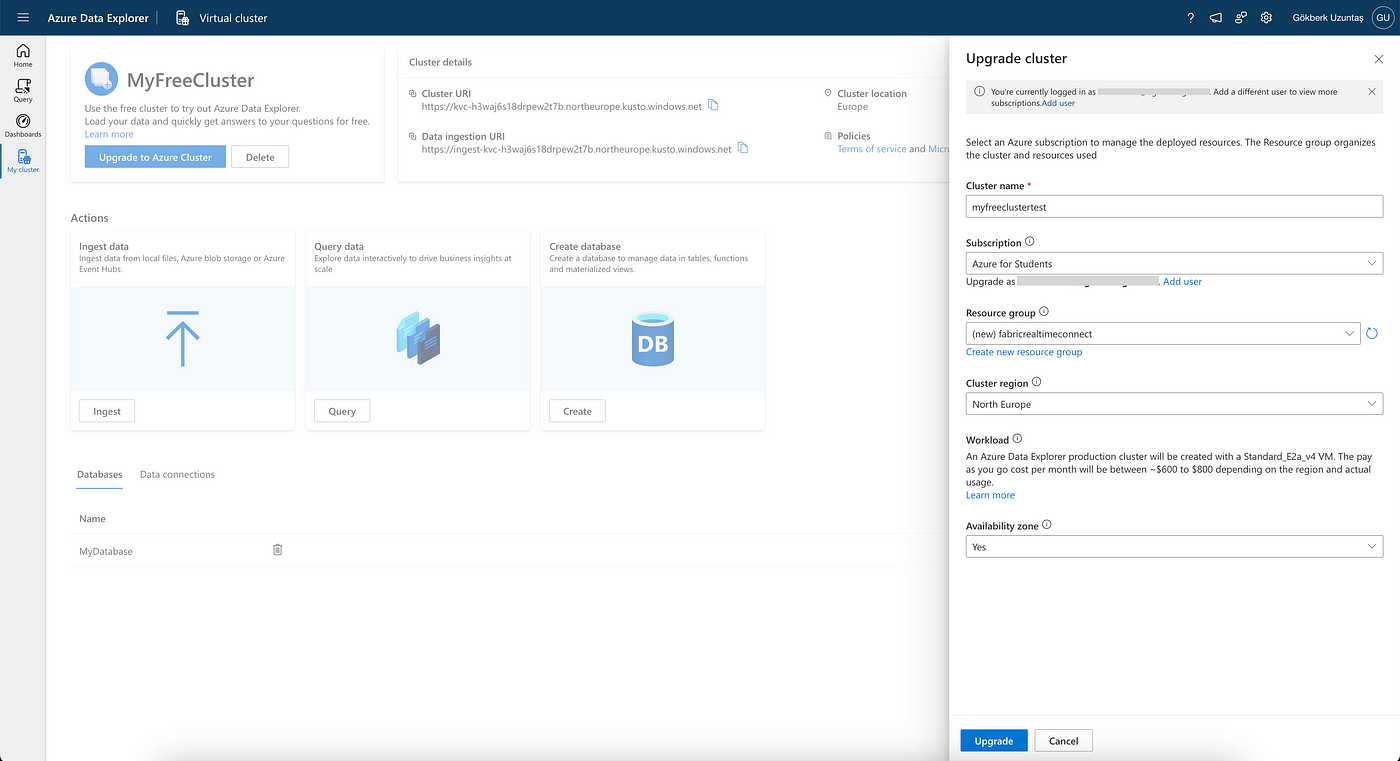Click the Query button in Actions
Viewport: 1400px width, 761px height.
pyautogui.click(x=342, y=411)
